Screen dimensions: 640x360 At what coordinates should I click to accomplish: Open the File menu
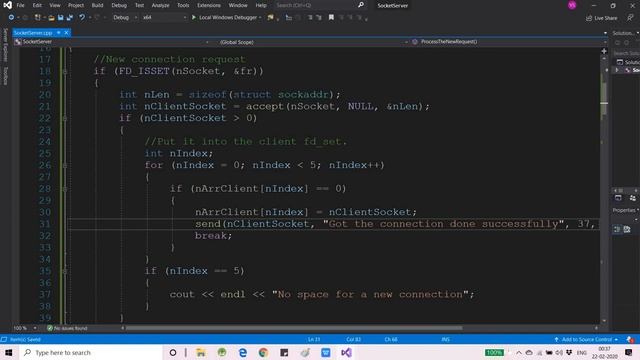(20, 5)
